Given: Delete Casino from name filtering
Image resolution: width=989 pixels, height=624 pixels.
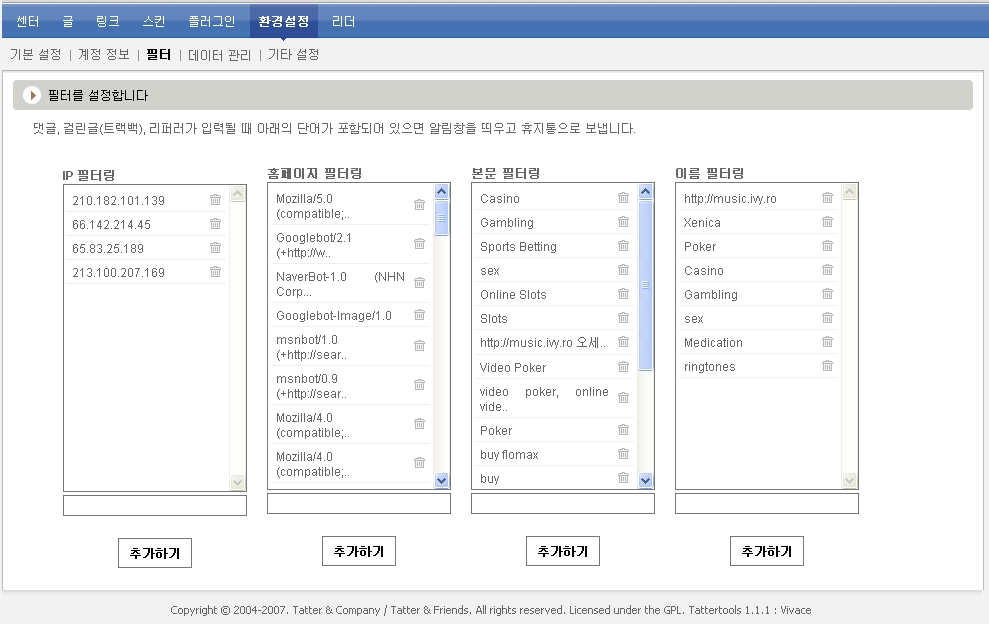Looking at the screenshot, I should [x=828, y=269].
